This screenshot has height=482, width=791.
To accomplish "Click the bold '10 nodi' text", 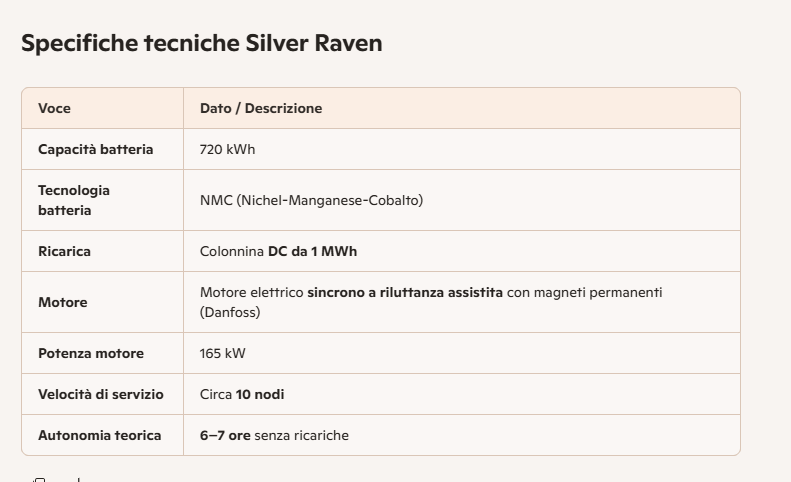I will tap(260, 394).
